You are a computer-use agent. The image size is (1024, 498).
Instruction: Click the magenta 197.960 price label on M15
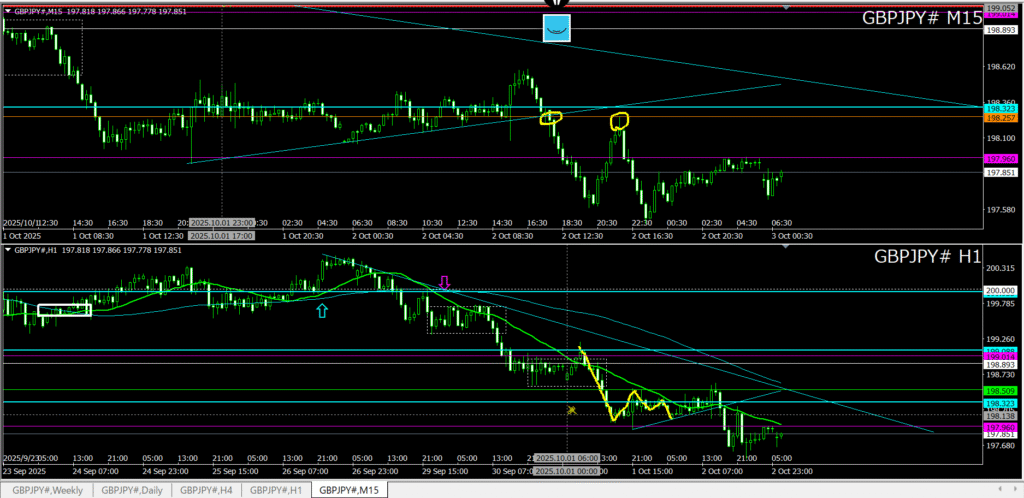(1001, 159)
